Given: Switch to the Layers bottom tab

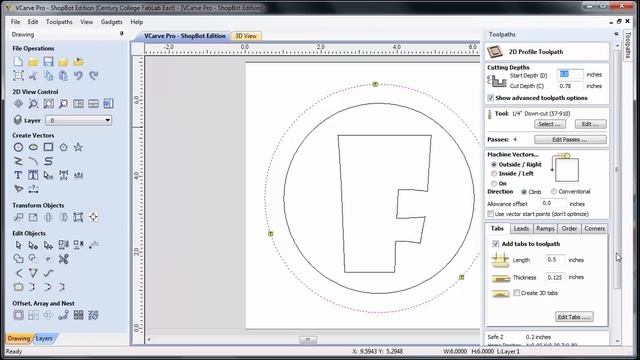Looking at the screenshot, I should 44,338.
